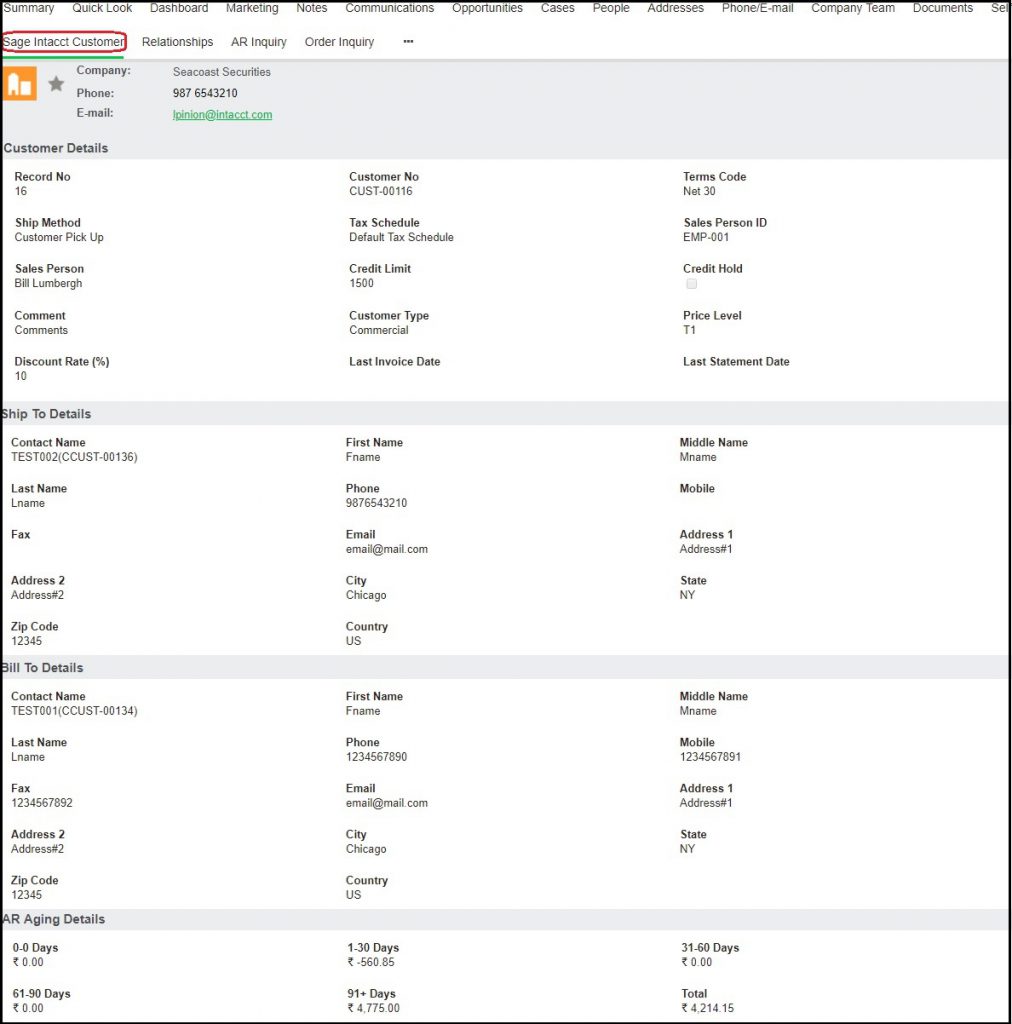Click the sales person Bill Lumbergh
The image size is (1012, 1024).
click(x=48, y=283)
